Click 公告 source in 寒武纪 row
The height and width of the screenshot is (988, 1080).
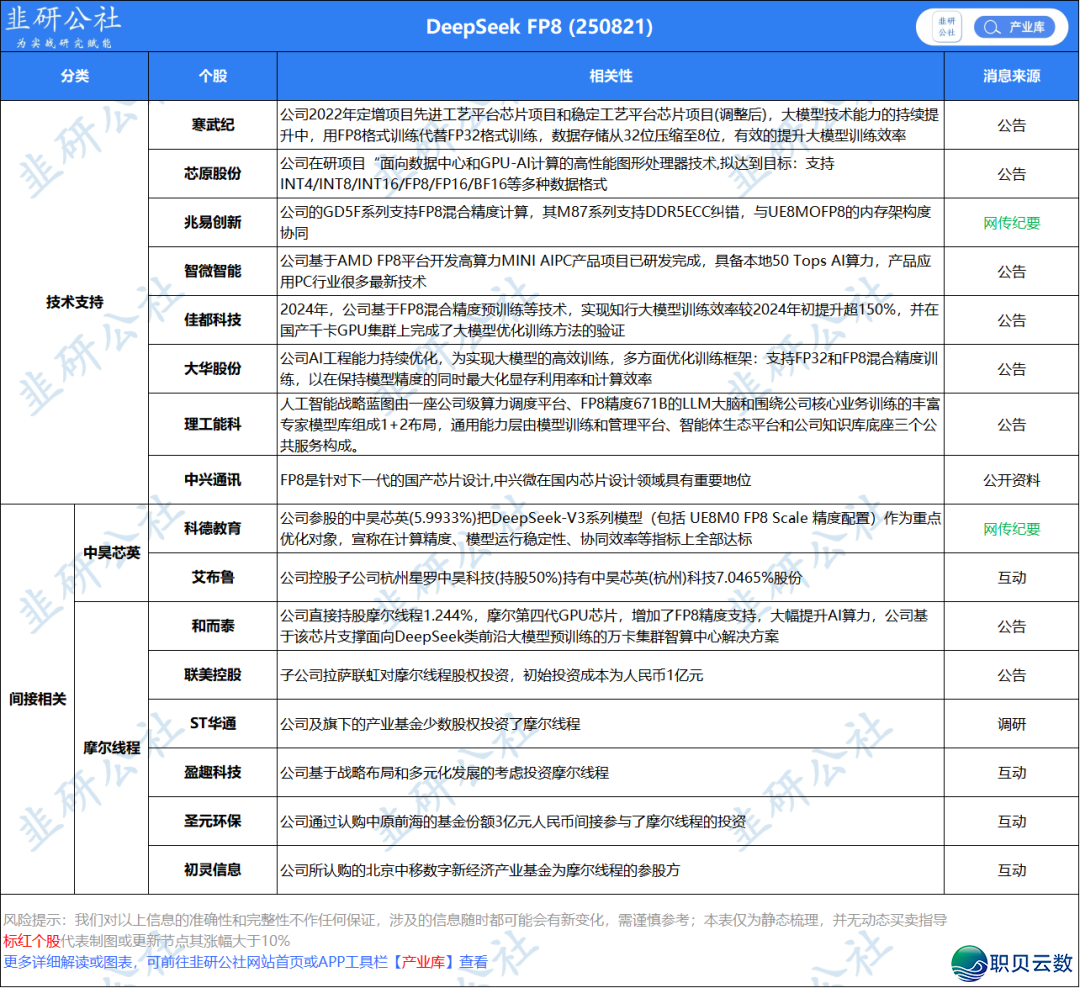click(x=1011, y=125)
